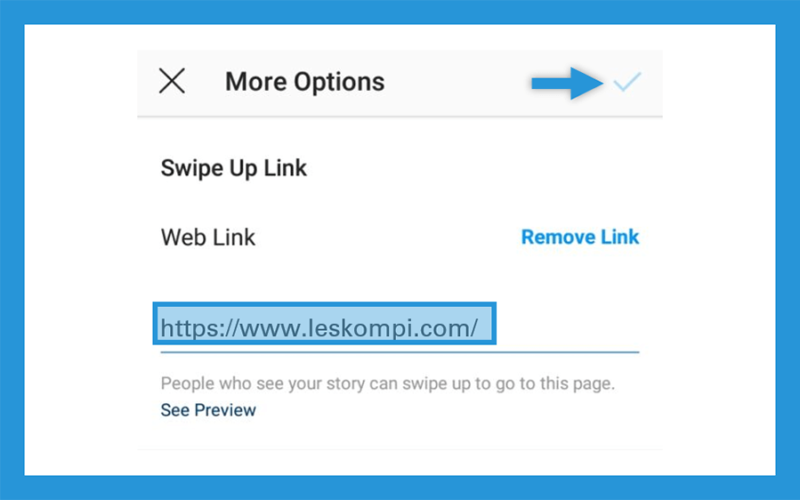The height and width of the screenshot is (500, 800).
Task: Click empty space right of the URL
Action: tap(567, 327)
